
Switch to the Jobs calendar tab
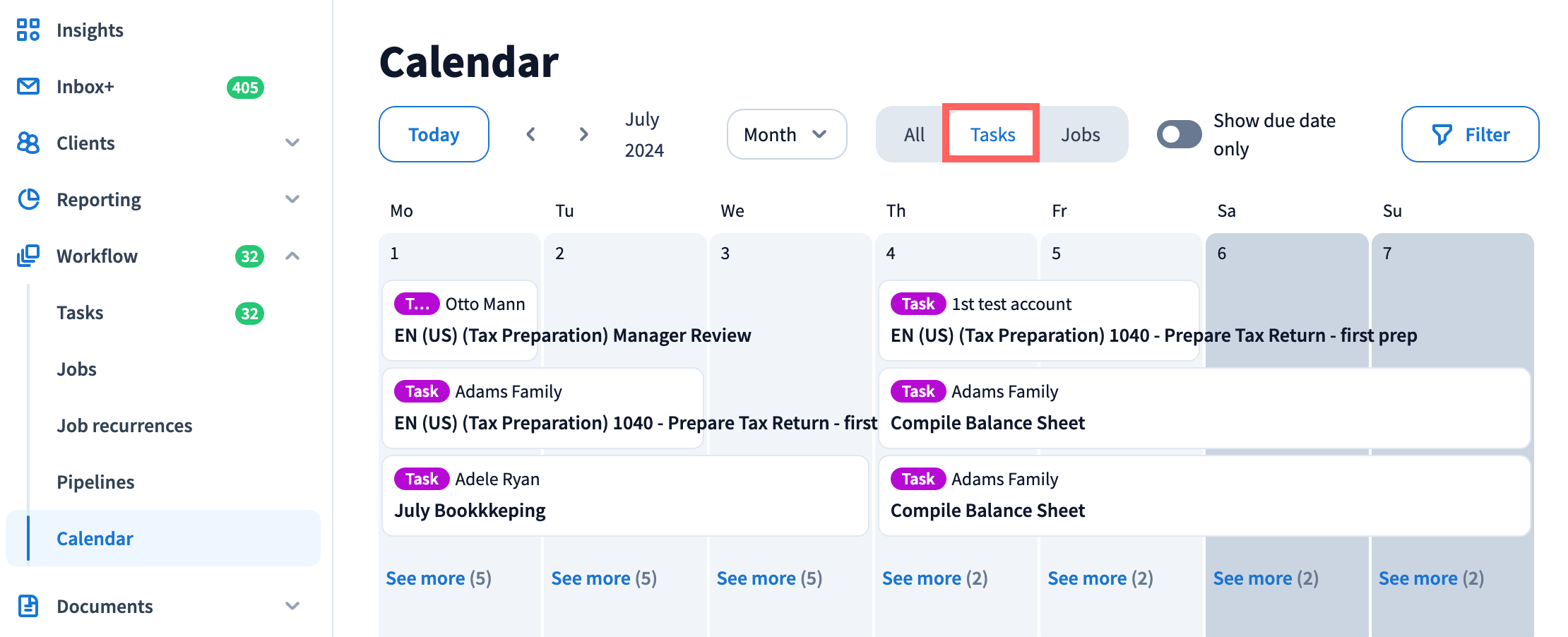click(x=1080, y=134)
